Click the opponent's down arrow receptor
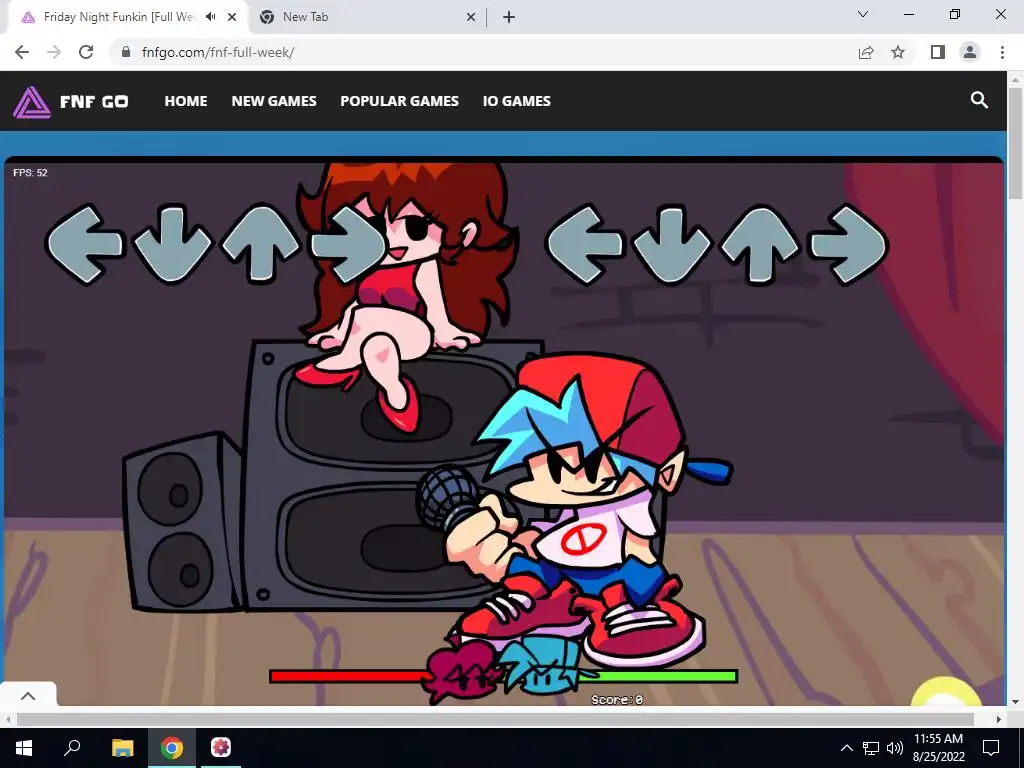 tap(172, 245)
